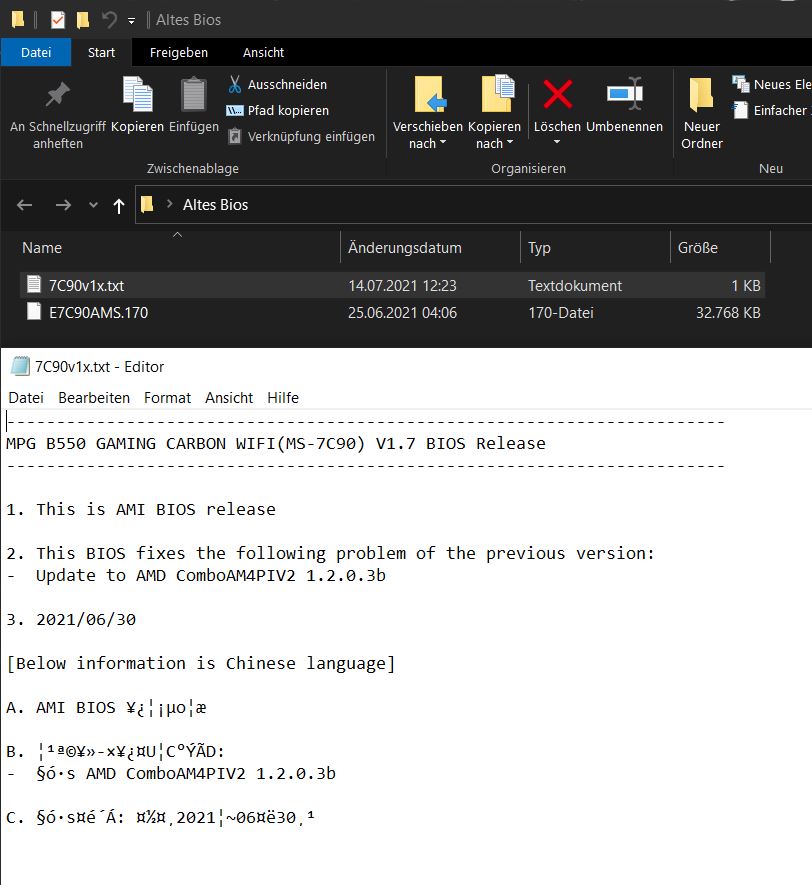Viewport: 812px width, 885px height.
Task: Click the Ausschneiden scissors button
Action: point(277,85)
